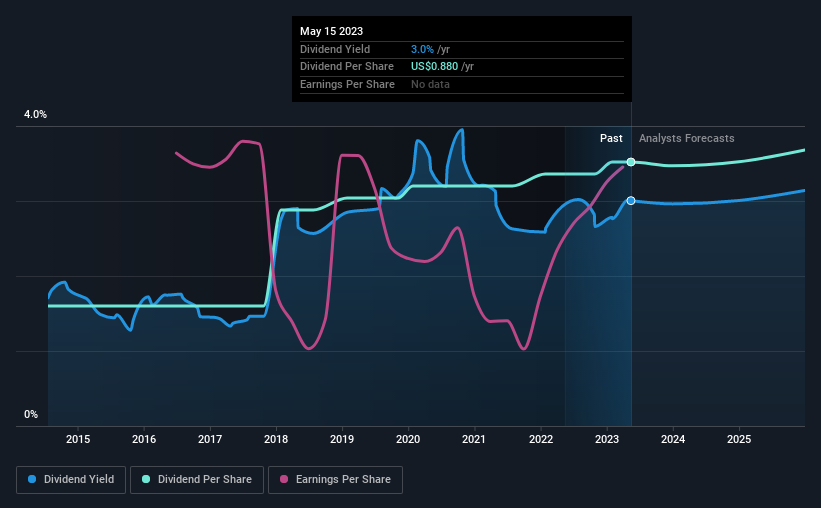Toggle the Dividend Yield legend button

(x=71, y=480)
